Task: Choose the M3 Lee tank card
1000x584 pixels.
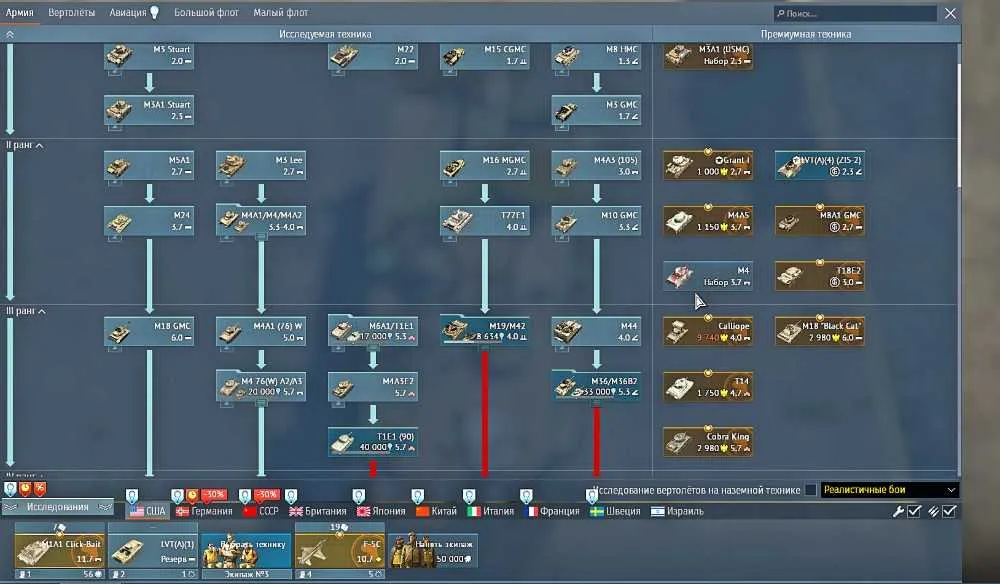Action: [261, 166]
